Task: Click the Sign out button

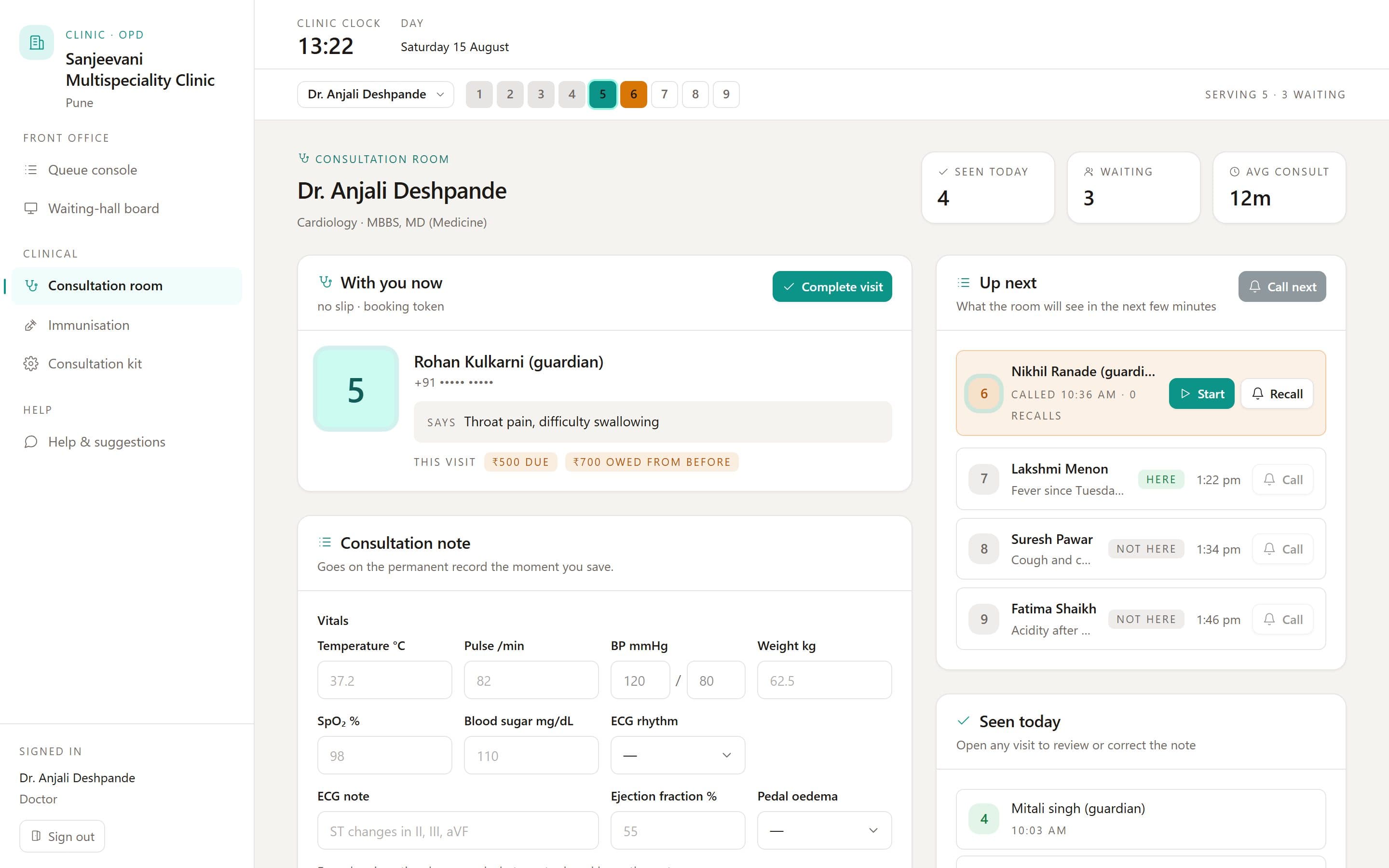Action: (62, 837)
